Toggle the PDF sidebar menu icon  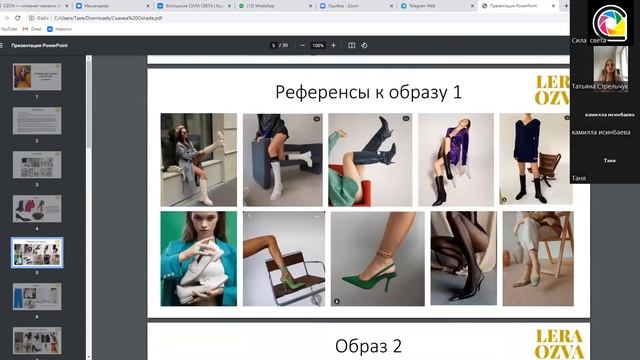click(2, 45)
